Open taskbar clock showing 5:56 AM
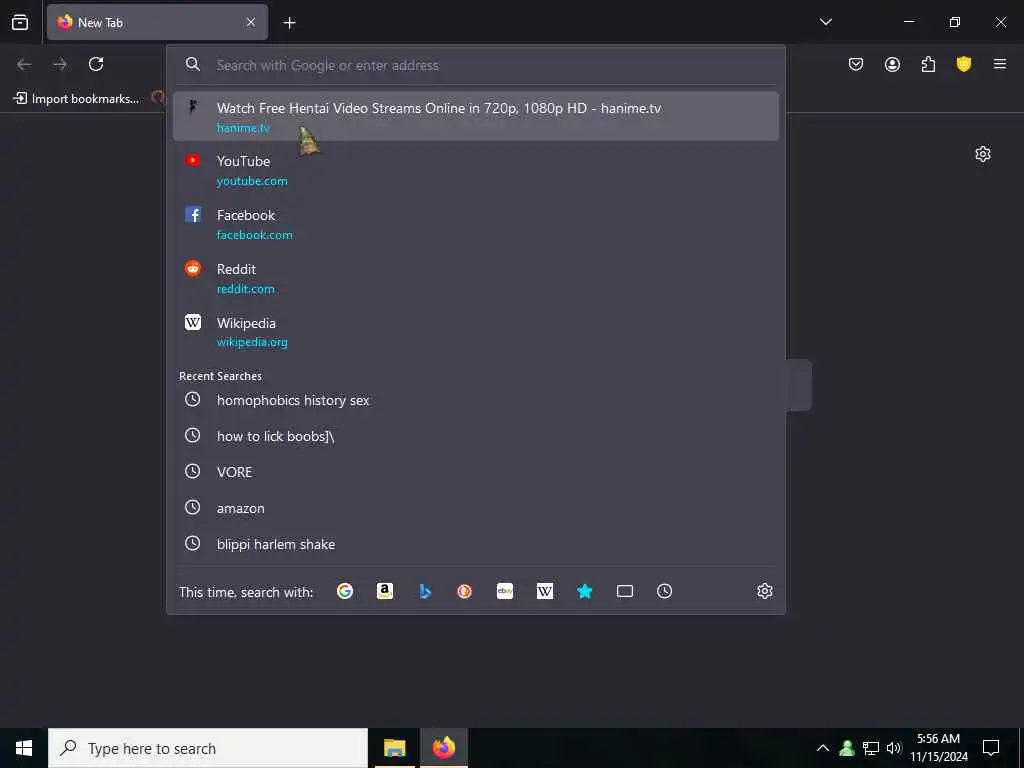The height and width of the screenshot is (768, 1024). point(938,748)
